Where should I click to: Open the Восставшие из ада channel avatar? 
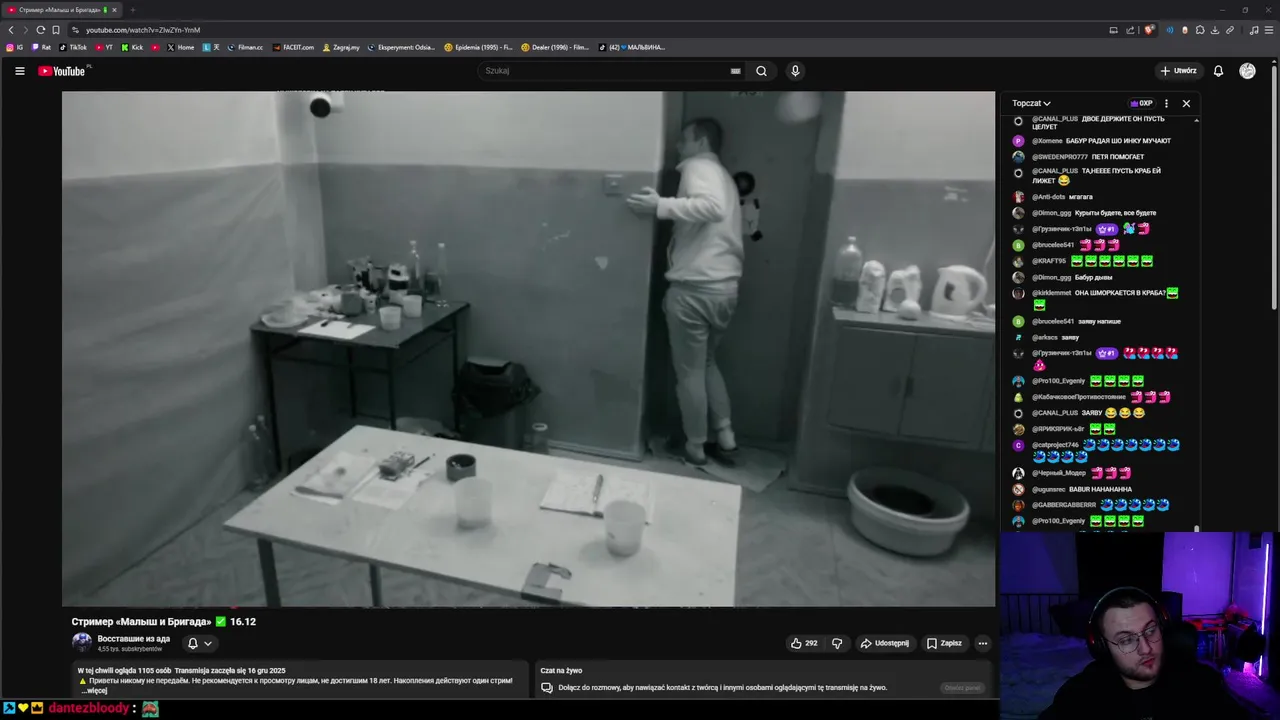(x=82, y=643)
